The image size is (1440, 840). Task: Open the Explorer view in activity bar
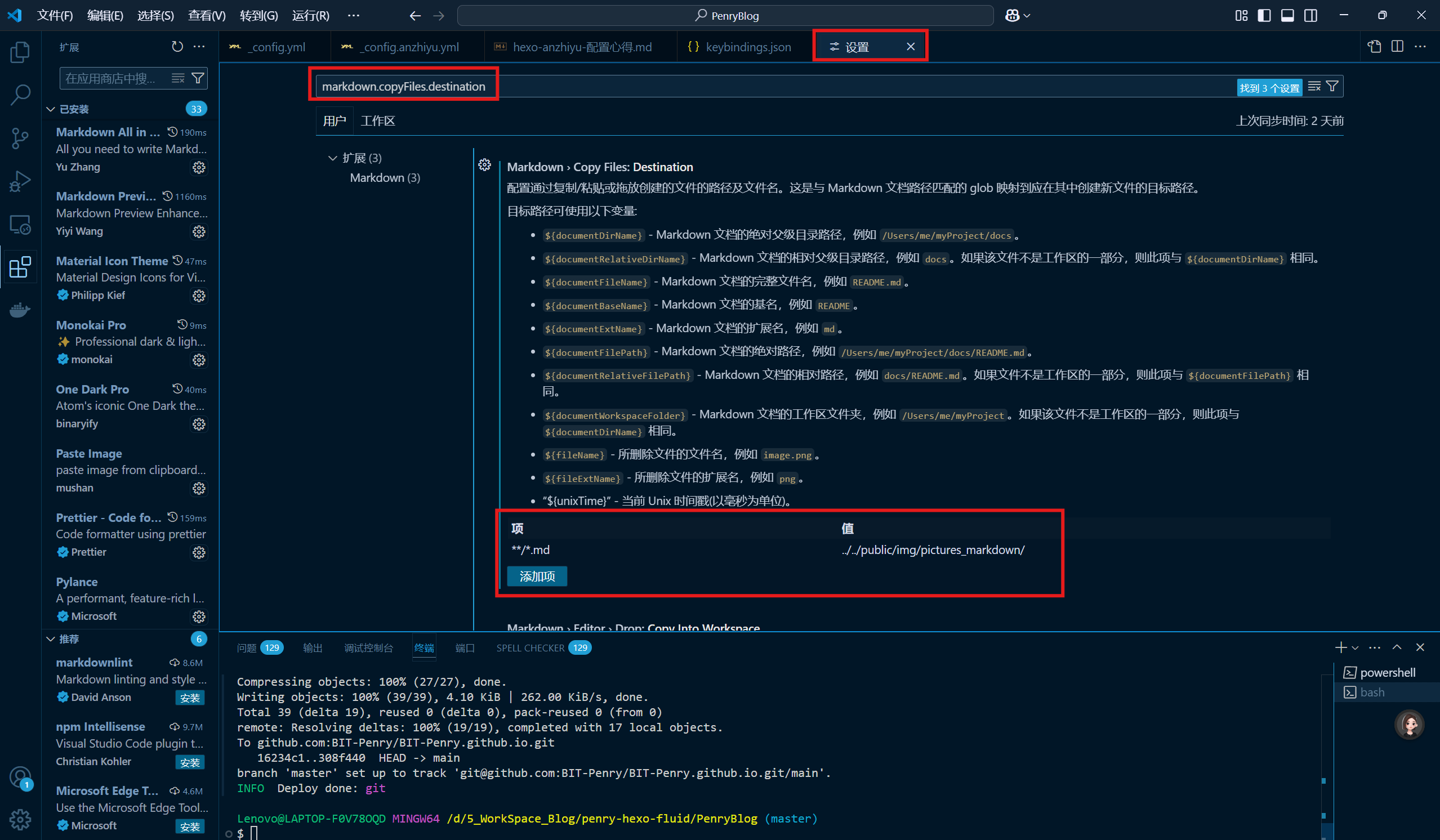pyautogui.click(x=20, y=52)
